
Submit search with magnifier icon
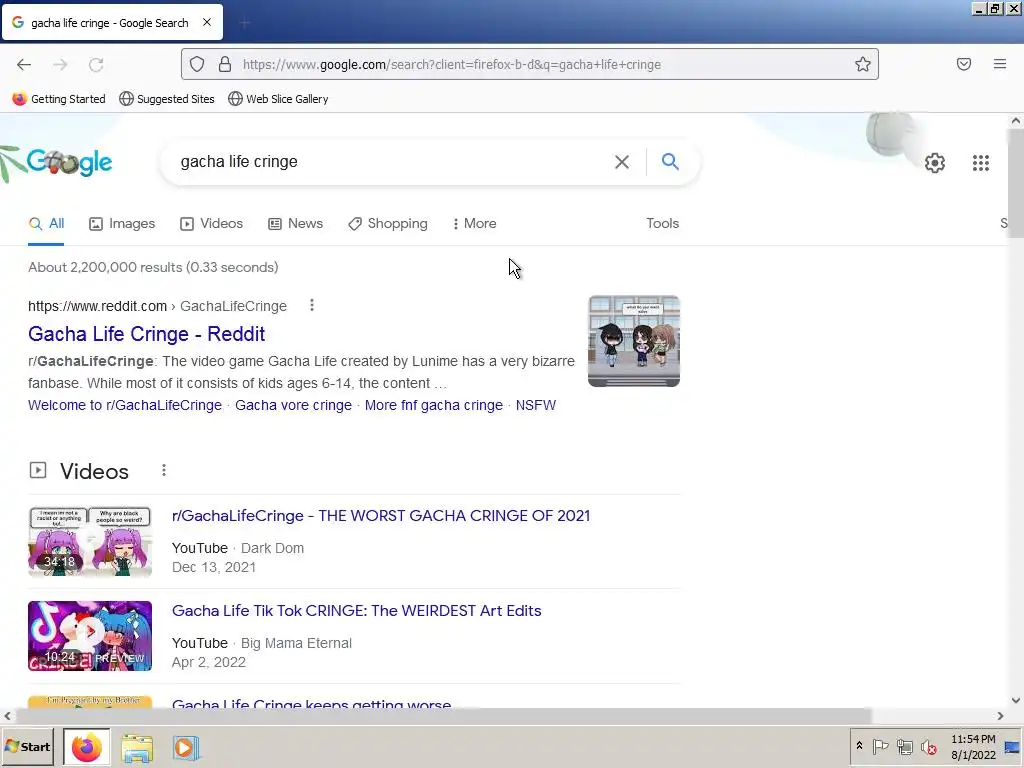[x=670, y=161]
